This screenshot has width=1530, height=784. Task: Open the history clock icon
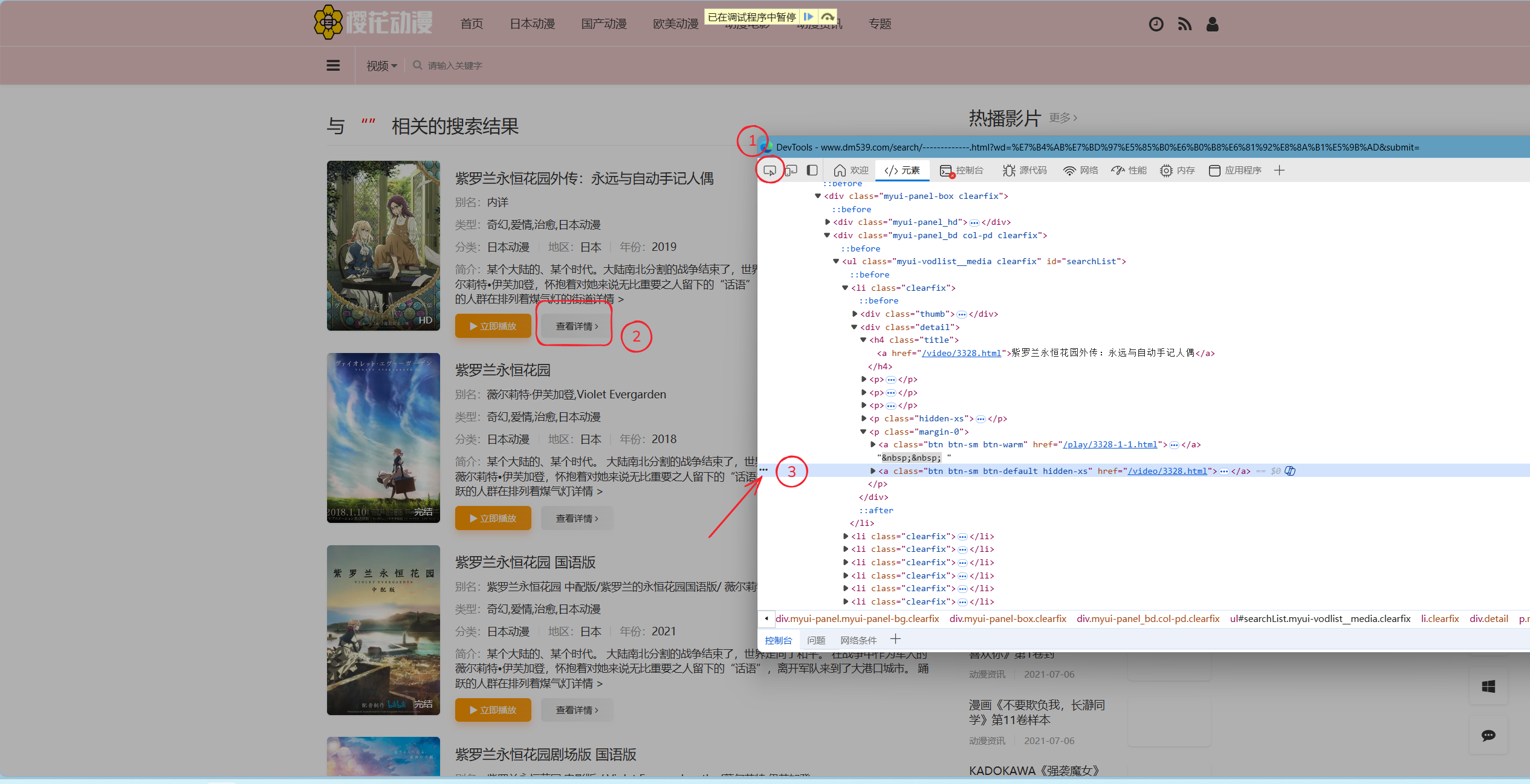coord(1156,24)
